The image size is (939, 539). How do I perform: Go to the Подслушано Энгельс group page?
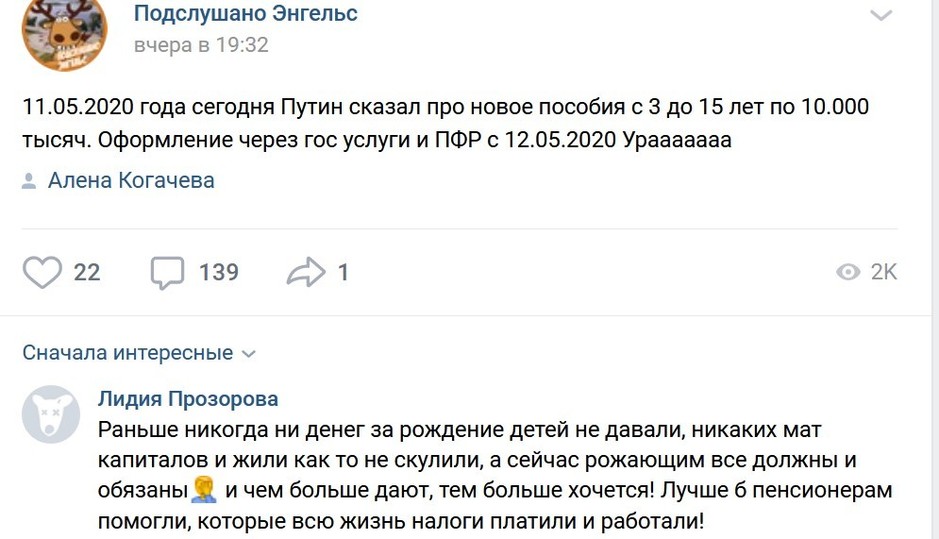[x=245, y=14]
